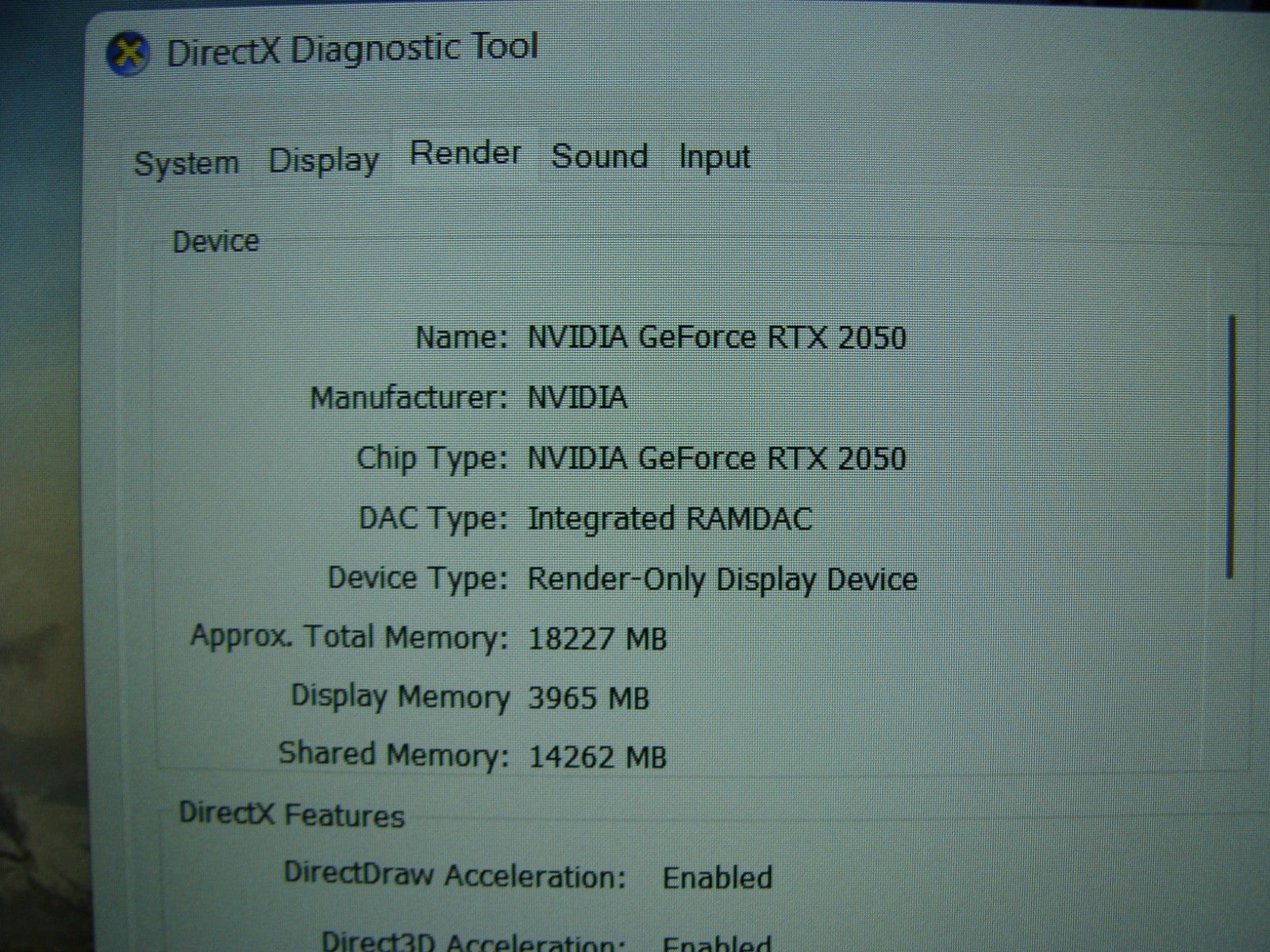Click the DirectX icon in title bar

point(128,54)
